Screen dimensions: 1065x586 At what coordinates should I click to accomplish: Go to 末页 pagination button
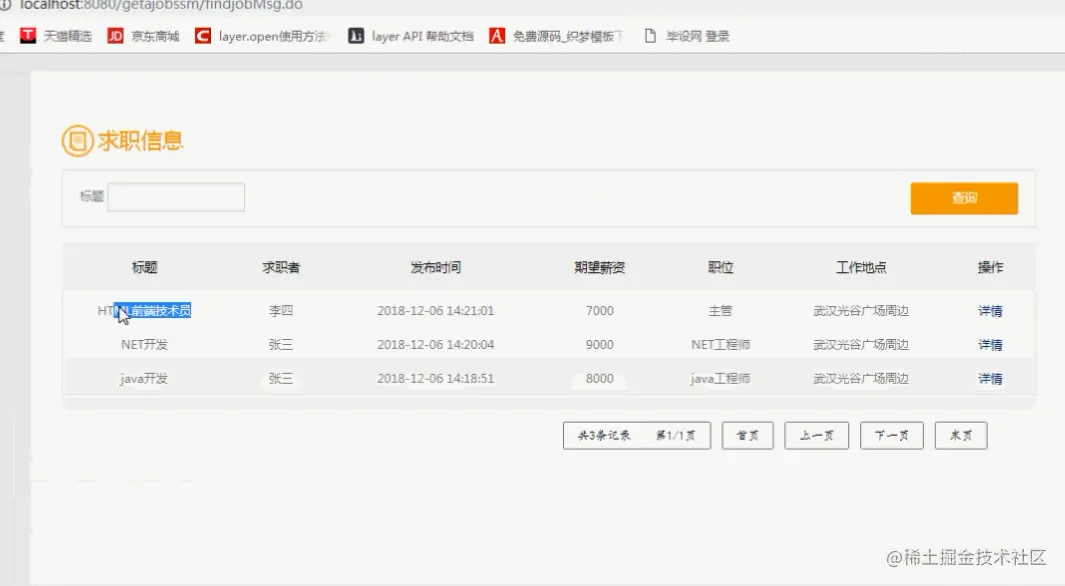(x=960, y=435)
